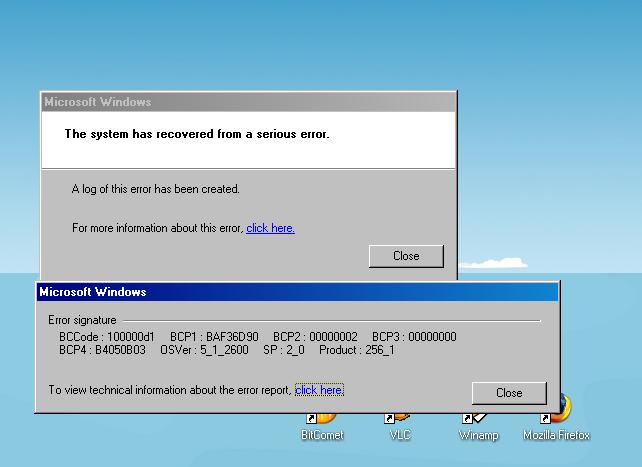The image size is (642, 467).
Task: Close the Error signature dialog
Action: pyautogui.click(x=509, y=393)
